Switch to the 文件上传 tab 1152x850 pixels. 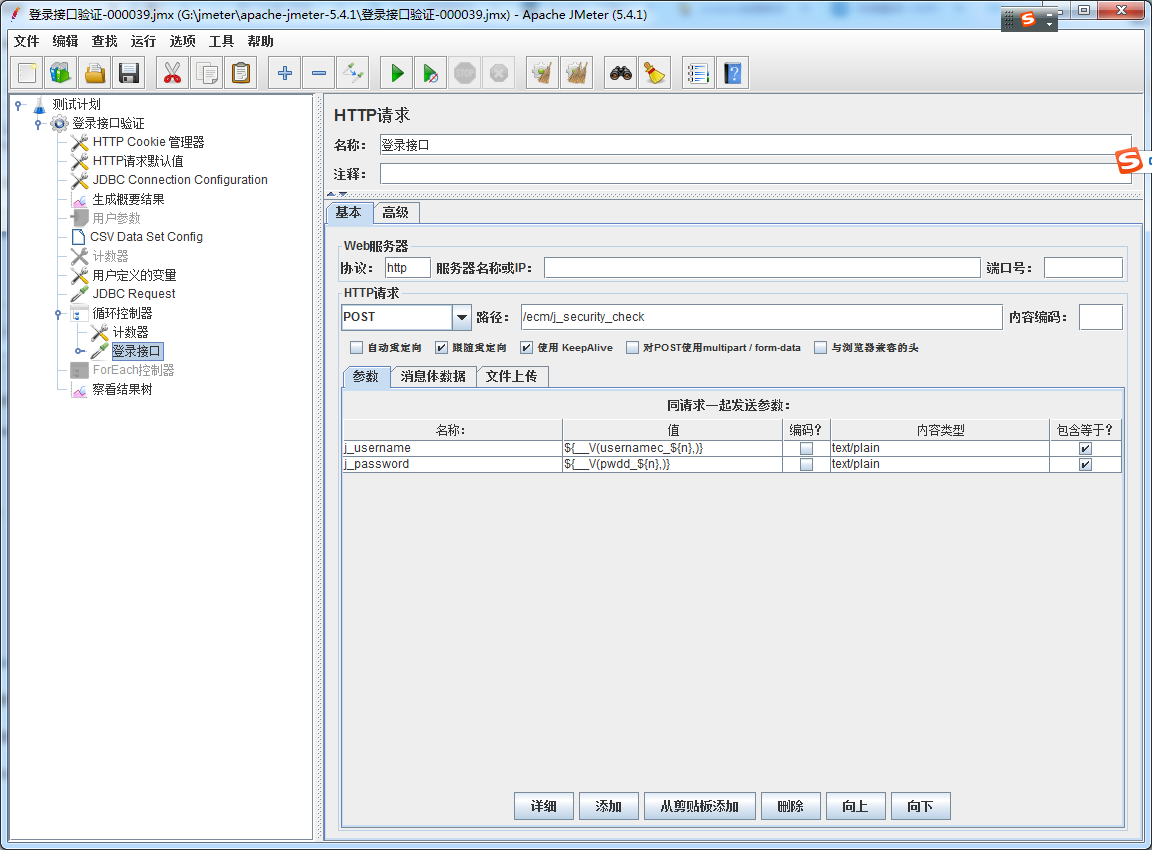coord(511,376)
